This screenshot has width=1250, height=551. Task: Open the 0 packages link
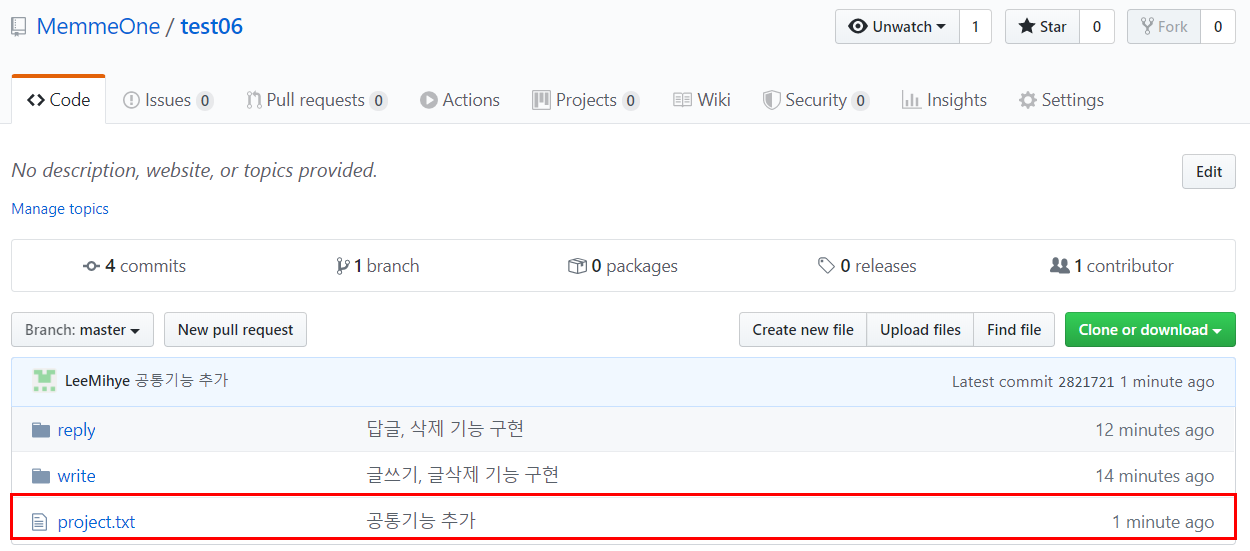coord(623,266)
